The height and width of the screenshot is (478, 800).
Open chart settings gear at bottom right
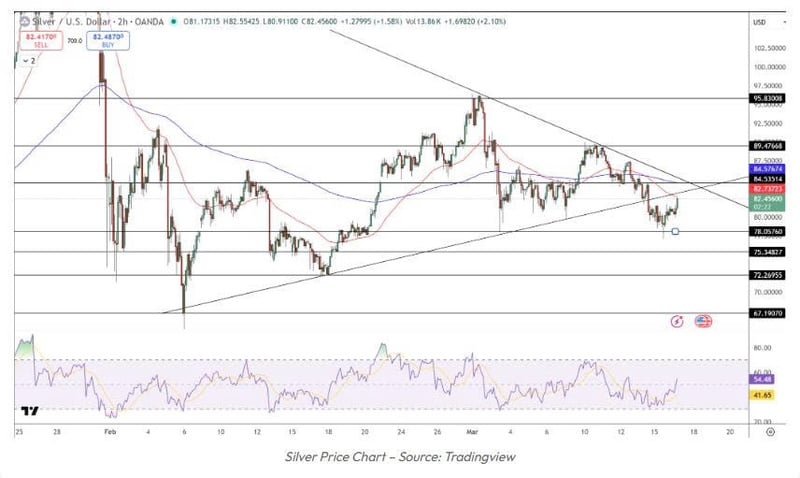769,432
